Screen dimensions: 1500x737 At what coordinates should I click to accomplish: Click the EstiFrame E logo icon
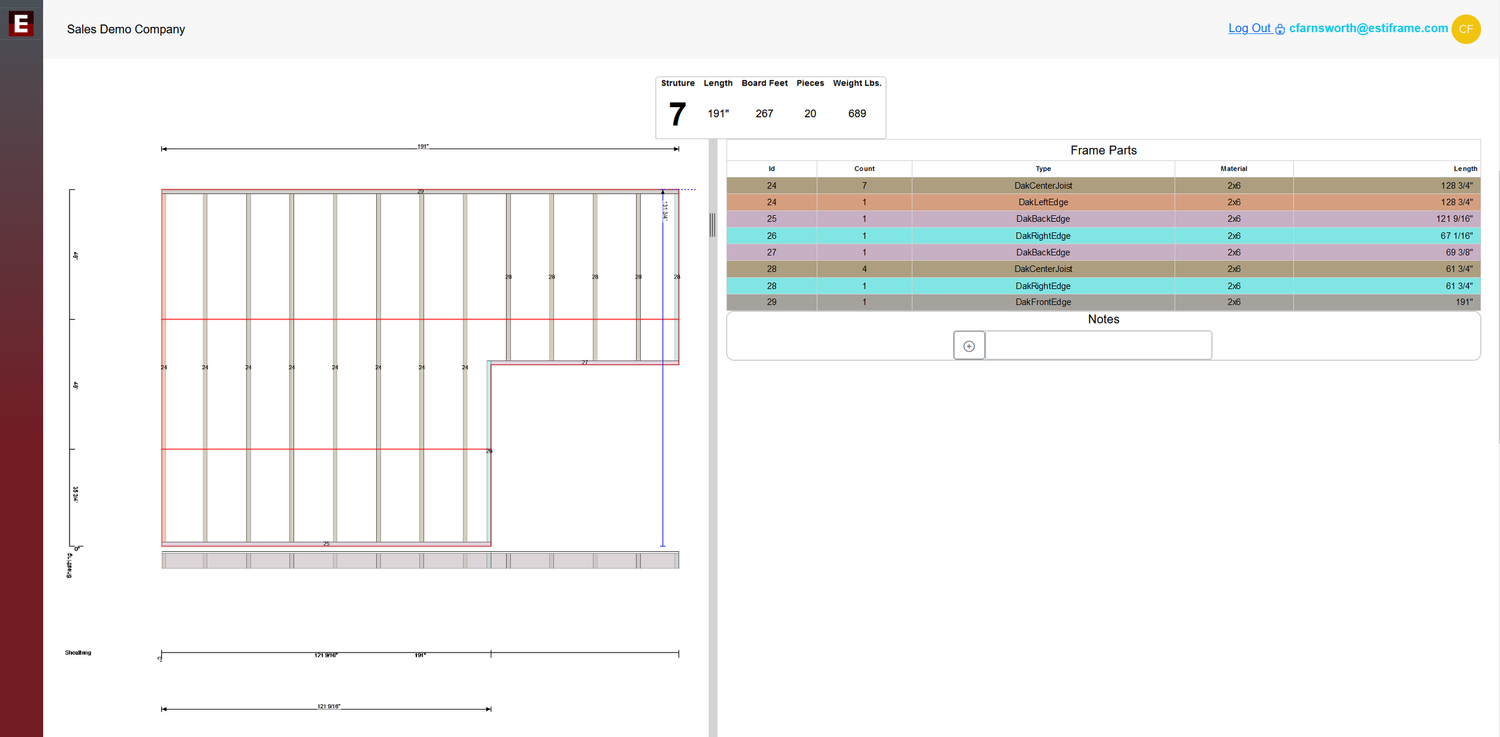point(20,25)
